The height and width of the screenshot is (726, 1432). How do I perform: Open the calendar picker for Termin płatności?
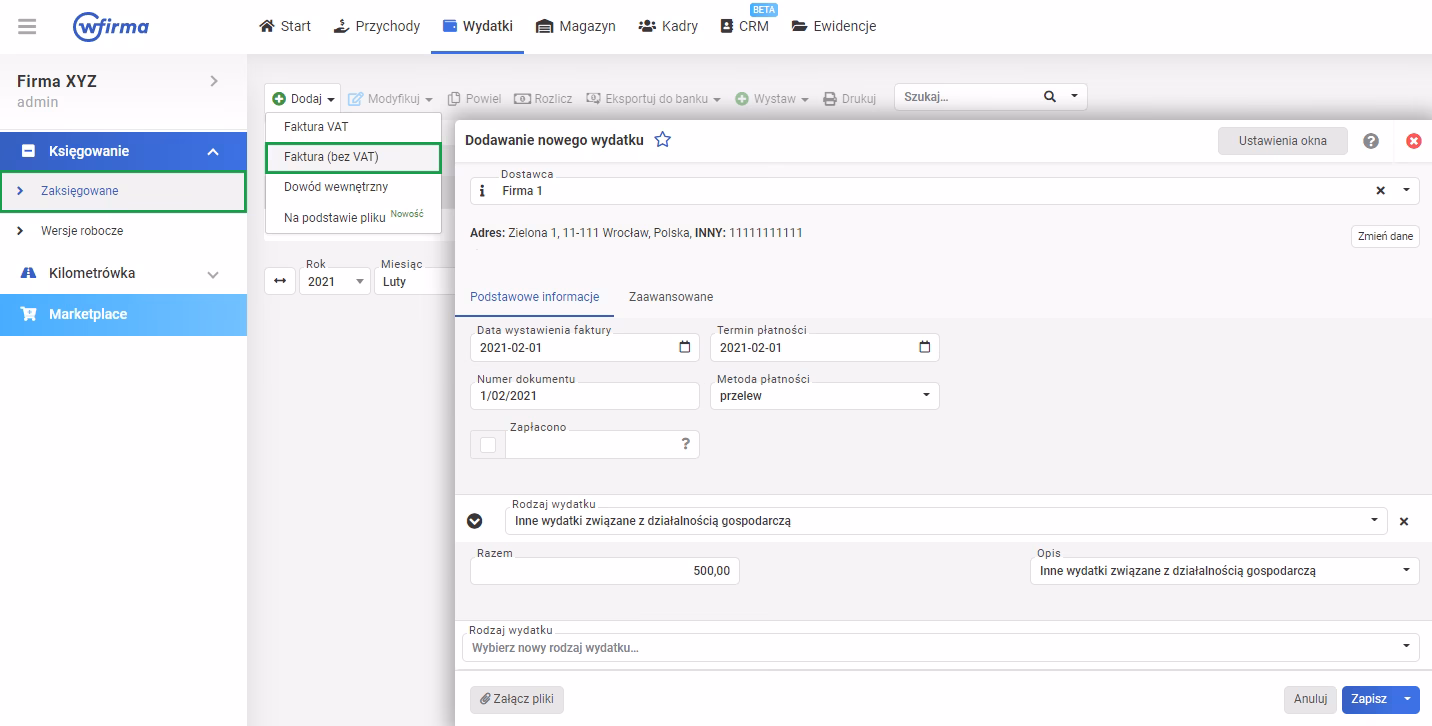tap(924, 347)
